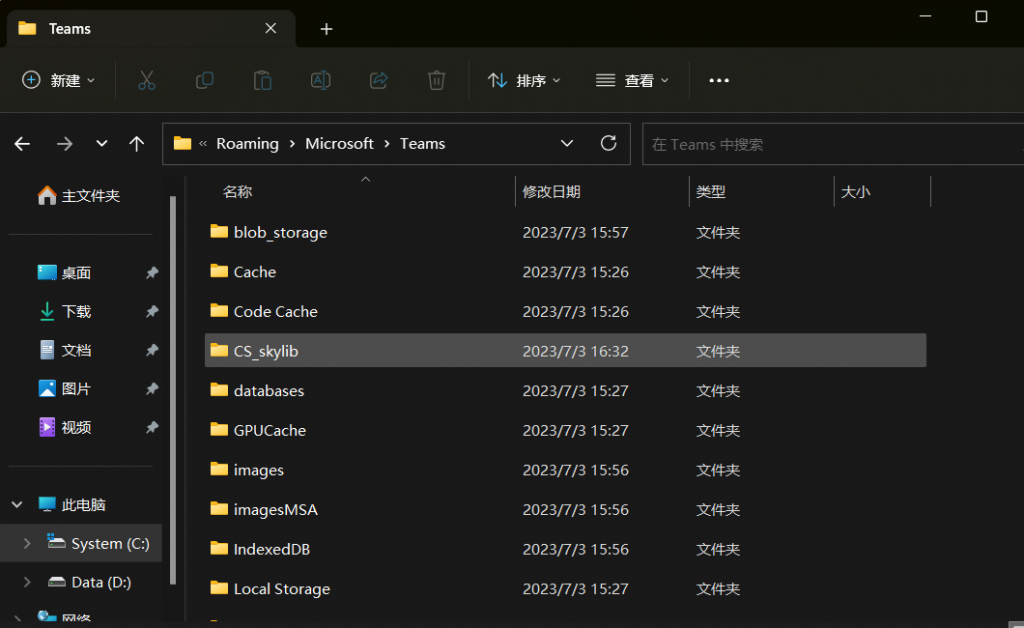Click the 在 Teams 中搜索 search box
This screenshot has width=1024, height=628.
coord(833,144)
